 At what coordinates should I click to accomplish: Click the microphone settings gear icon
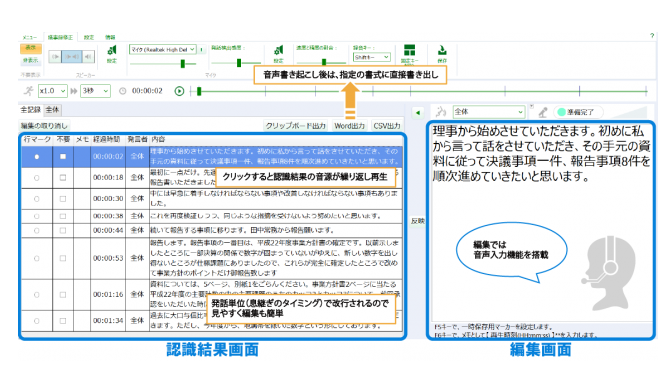pyautogui.click(x=279, y=51)
